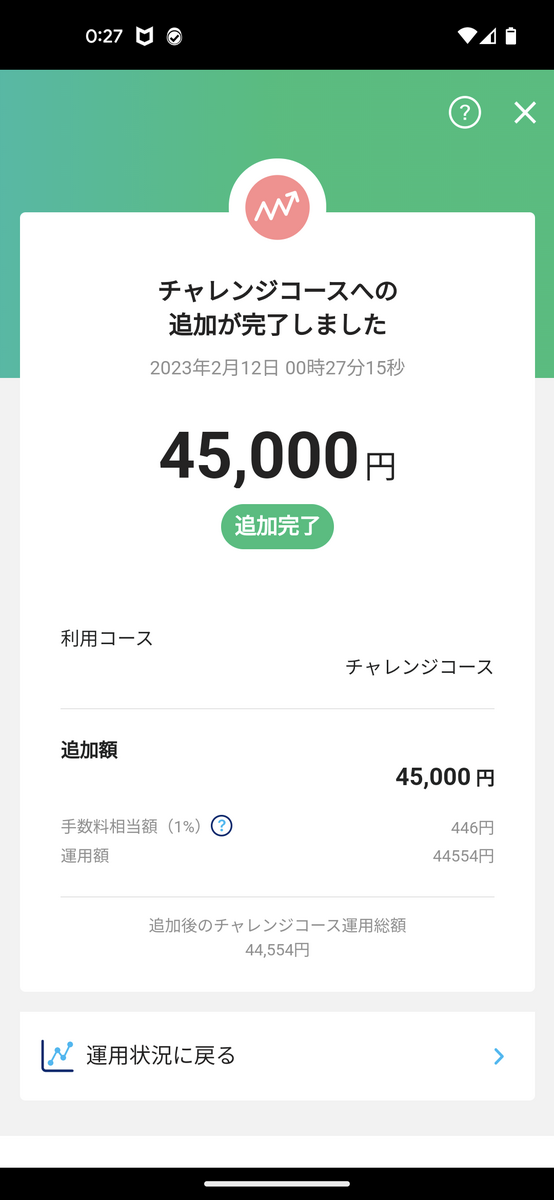Image resolution: width=554 pixels, height=1200 pixels.
Task: Open the fee info help icon beside 手数料相当額
Action: (x=222, y=826)
